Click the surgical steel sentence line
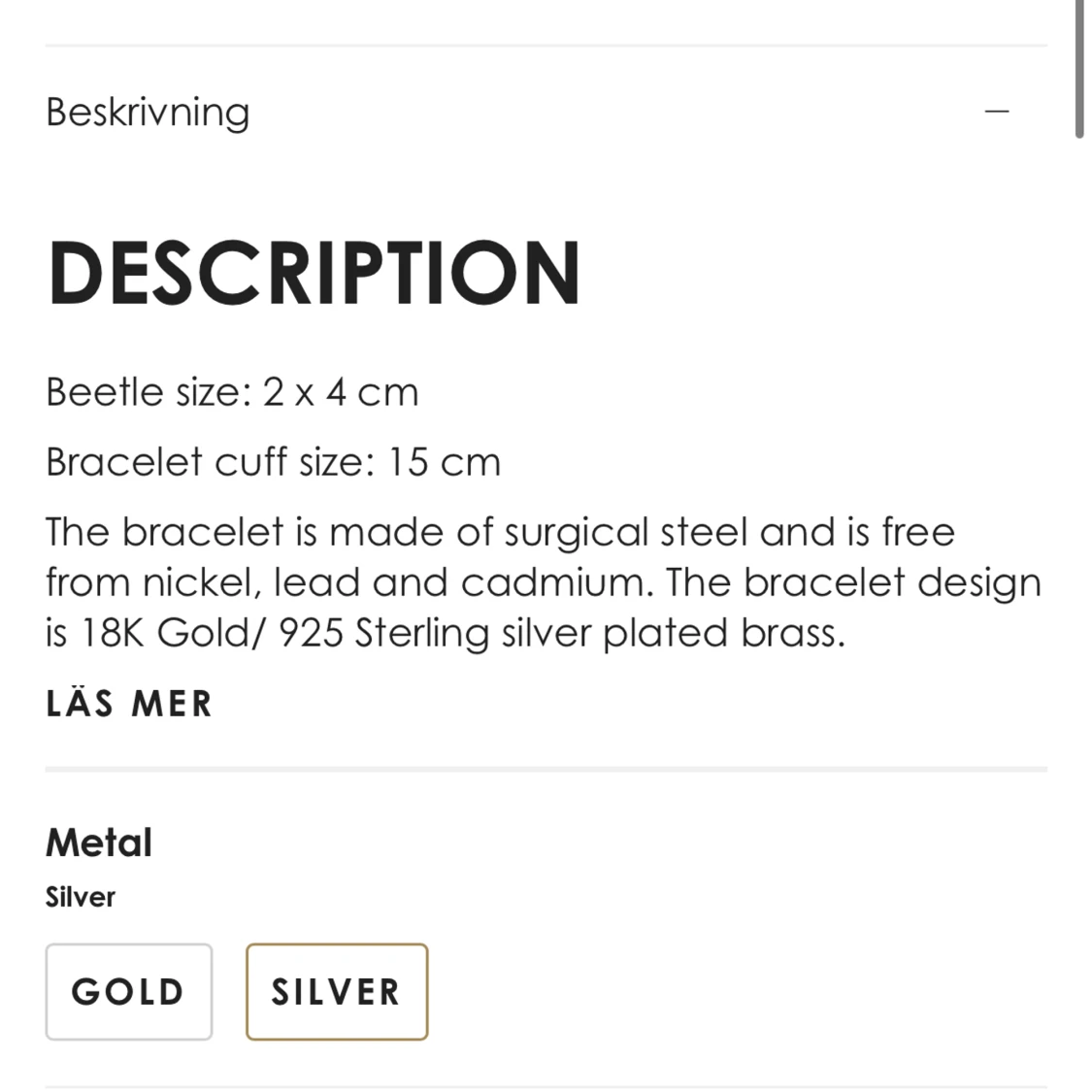This screenshot has height=1092, width=1092. tap(500, 532)
